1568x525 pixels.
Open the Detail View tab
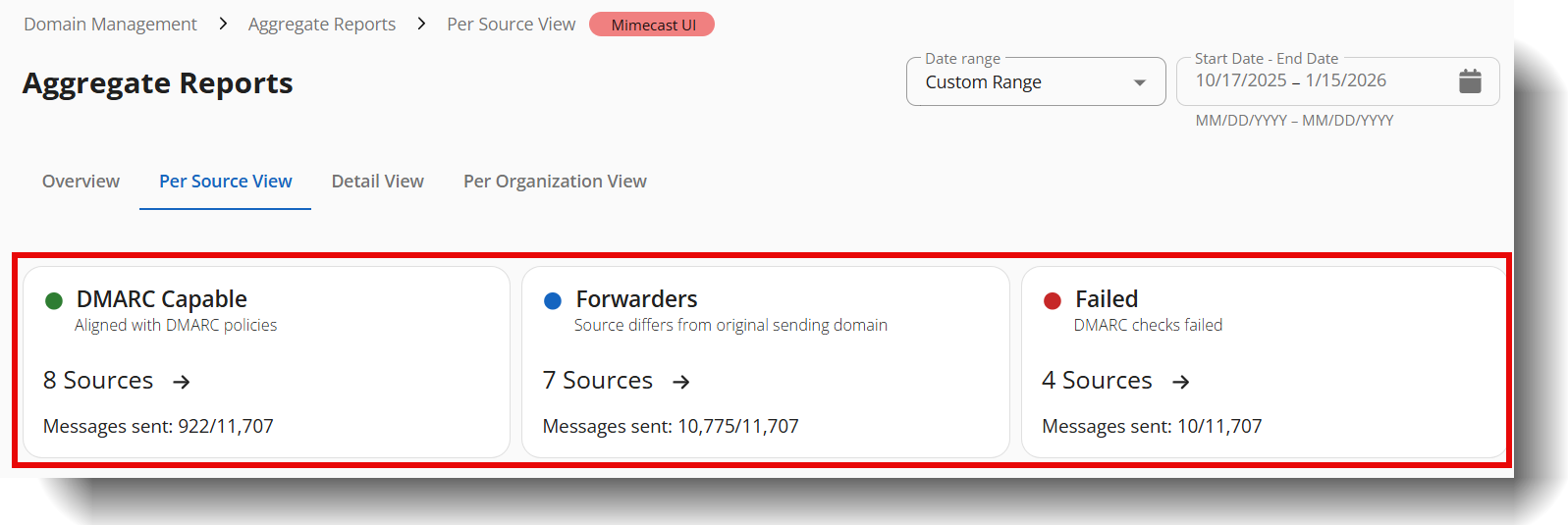[x=378, y=182]
